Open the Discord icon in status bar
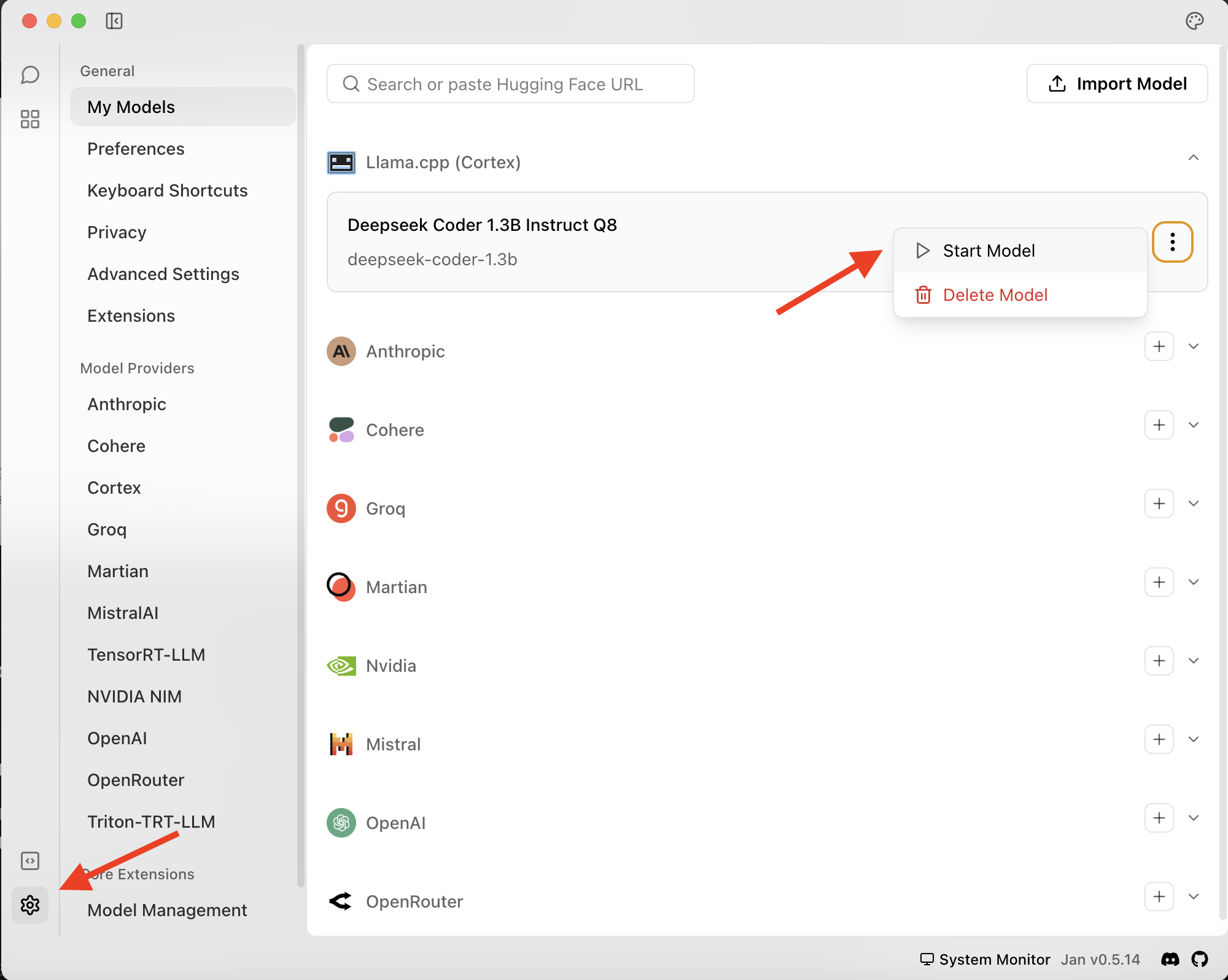1228x980 pixels. click(x=1170, y=959)
